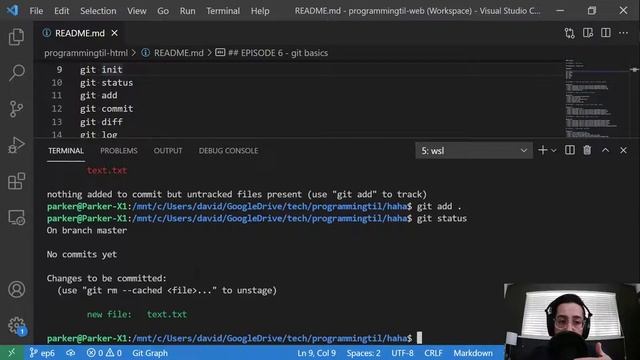Image resolution: width=640 pixels, height=360 pixels.
Task: Open the launch profile dropdown arrow
Action: tap(554, 151)
